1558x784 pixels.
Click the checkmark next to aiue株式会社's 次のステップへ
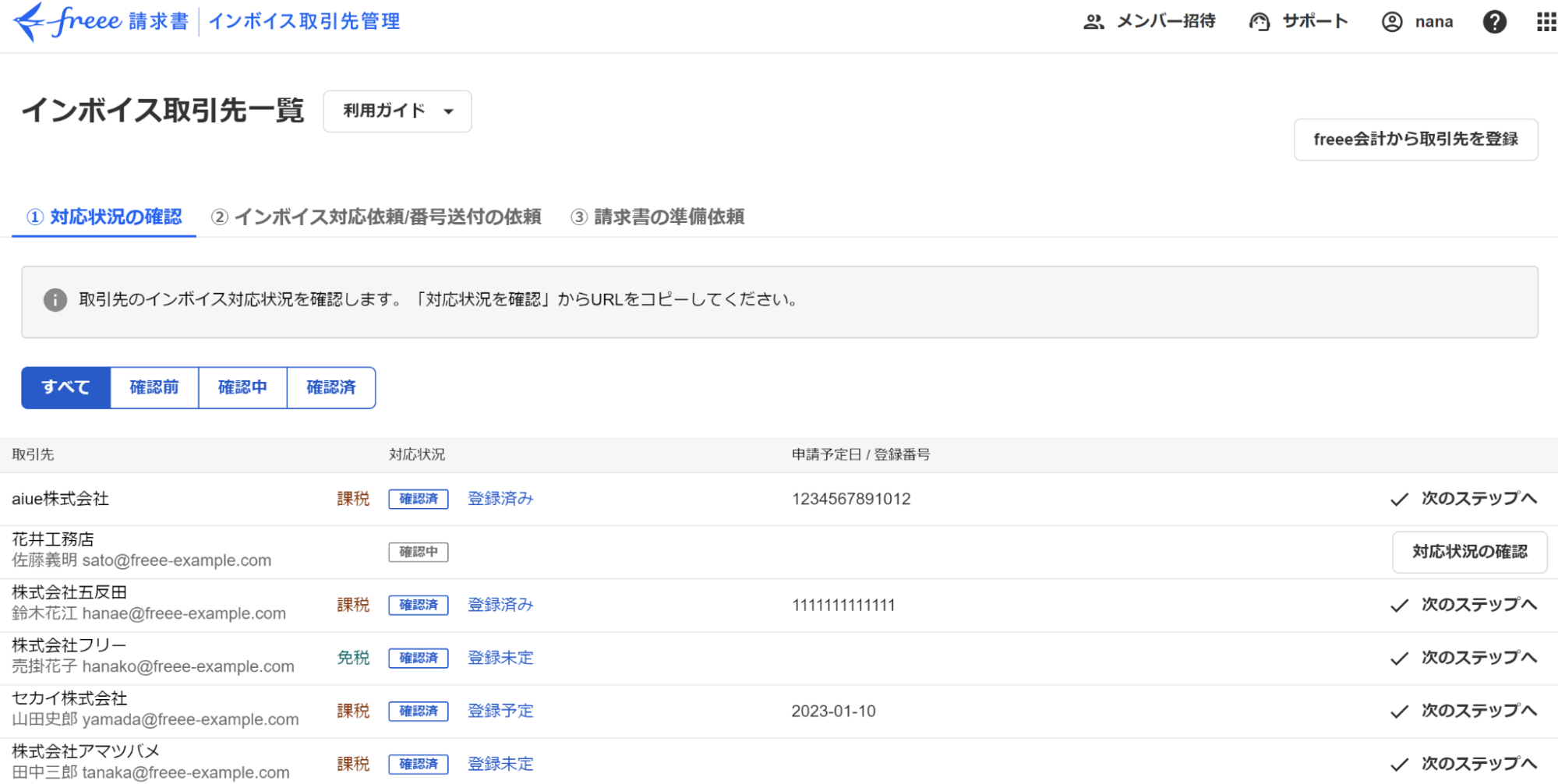click(x=1399, y=499)
